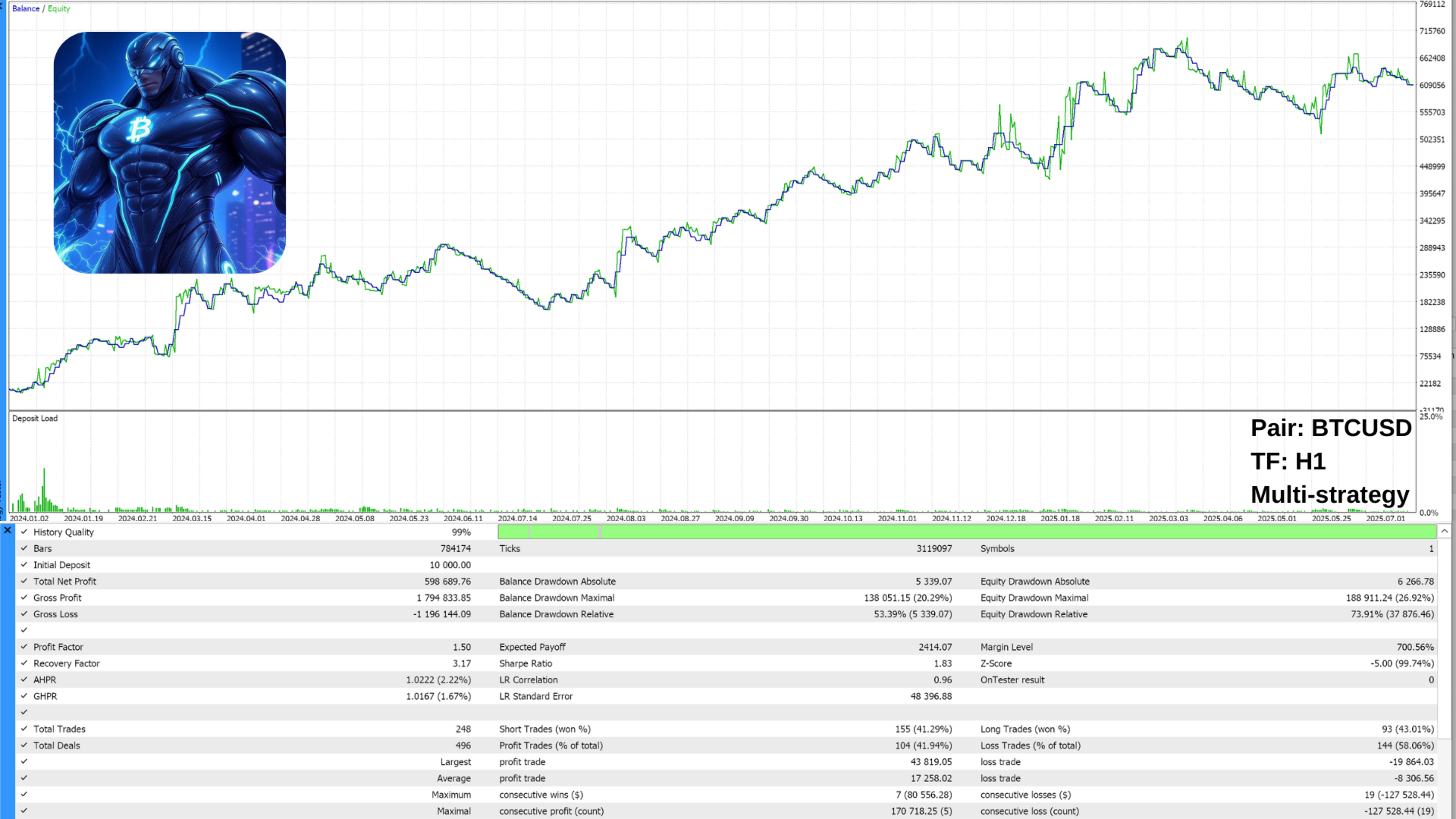Toggle the Bars row checkmark

coord(24,548)
